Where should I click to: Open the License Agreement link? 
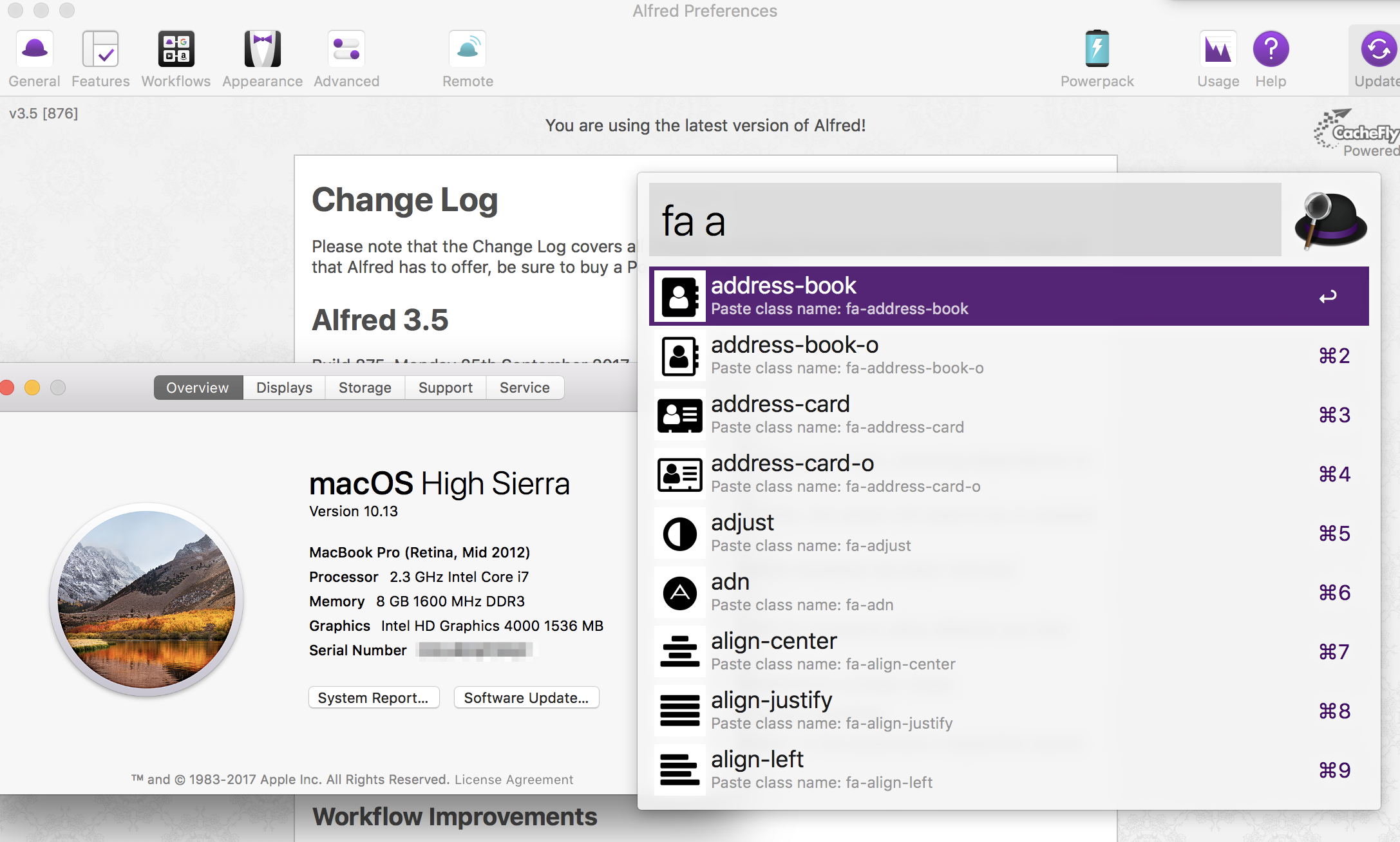pos(513,780)
